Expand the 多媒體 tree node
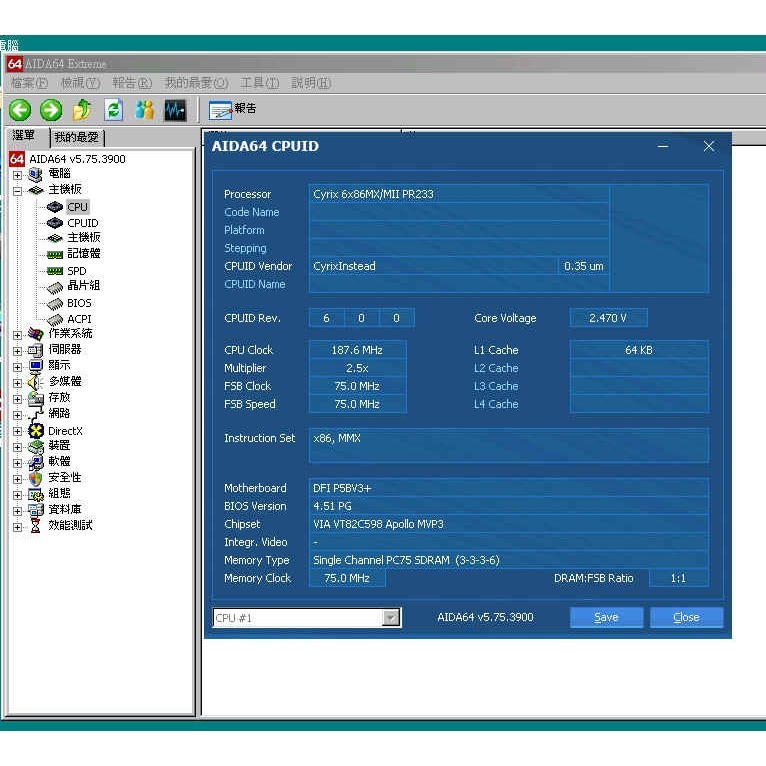 click(18, 383)
